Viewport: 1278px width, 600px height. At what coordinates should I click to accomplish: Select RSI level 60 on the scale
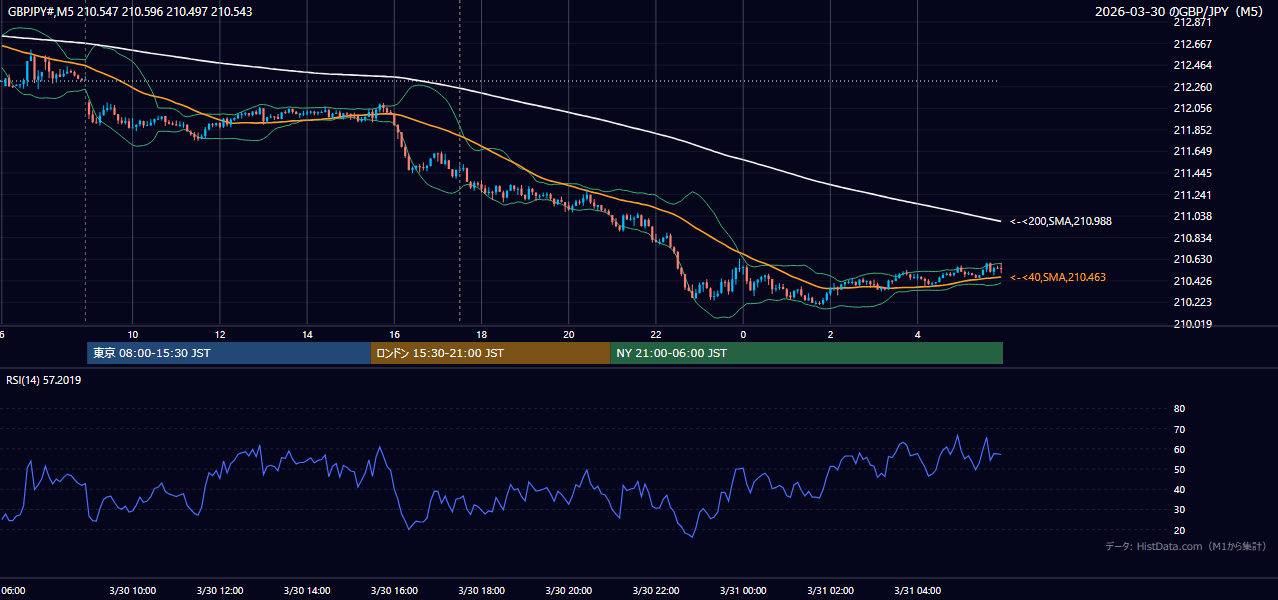click(x=1179, y=449)
